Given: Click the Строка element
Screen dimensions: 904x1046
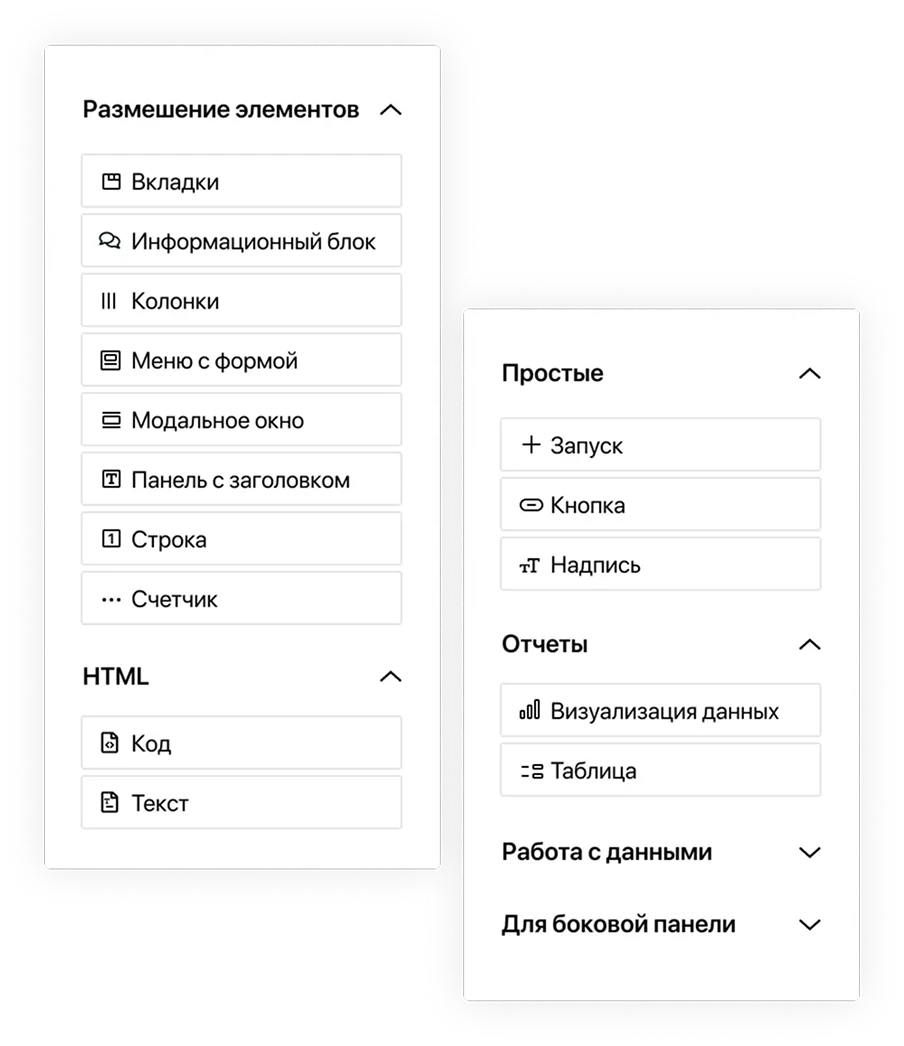Looking at the screenshot, I should click(240, 538).
